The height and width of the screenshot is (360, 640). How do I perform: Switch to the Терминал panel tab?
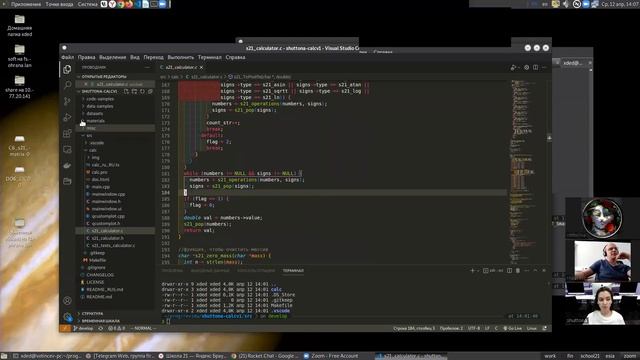(293, 271)
